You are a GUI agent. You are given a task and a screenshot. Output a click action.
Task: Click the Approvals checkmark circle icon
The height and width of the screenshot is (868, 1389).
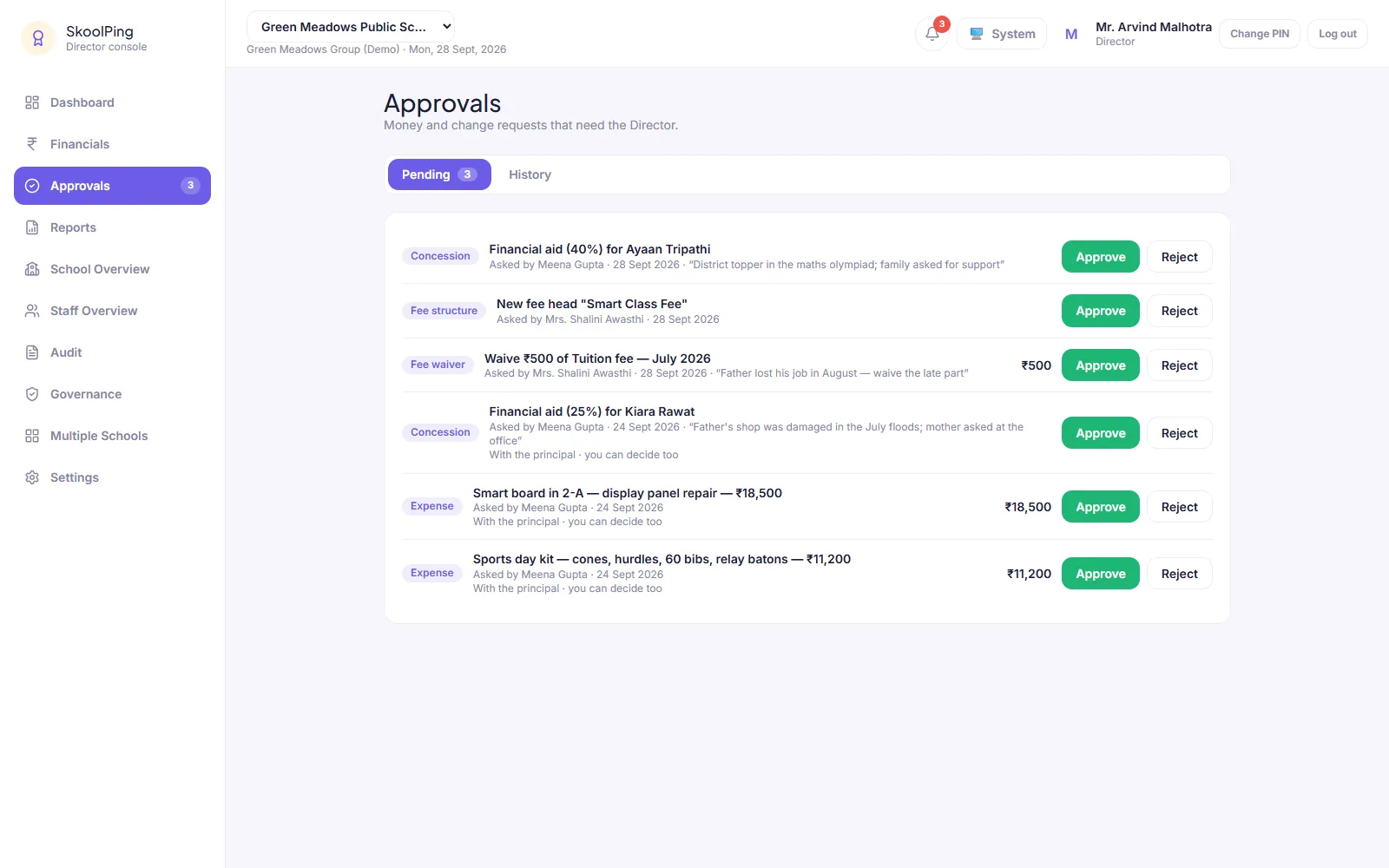click(x=32, y=186)
